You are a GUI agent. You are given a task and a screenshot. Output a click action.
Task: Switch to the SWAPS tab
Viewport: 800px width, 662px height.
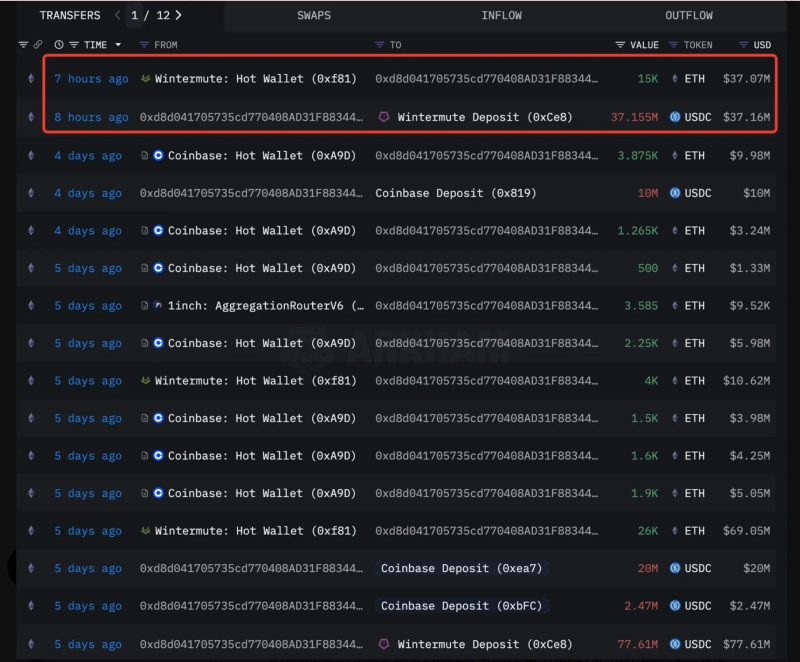(x=314, y=15)
